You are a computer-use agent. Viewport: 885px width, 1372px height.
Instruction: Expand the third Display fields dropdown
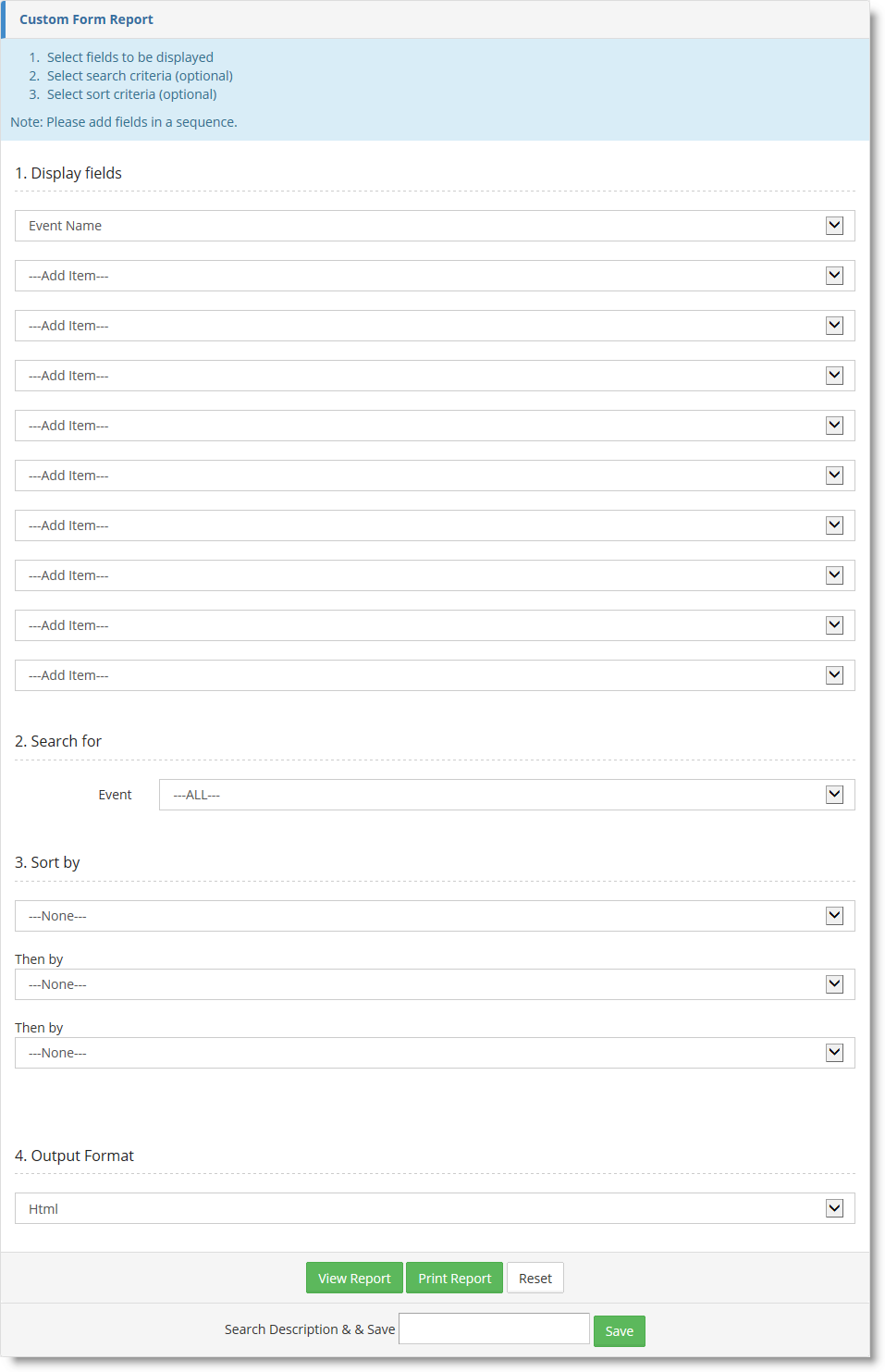point(435,326)
